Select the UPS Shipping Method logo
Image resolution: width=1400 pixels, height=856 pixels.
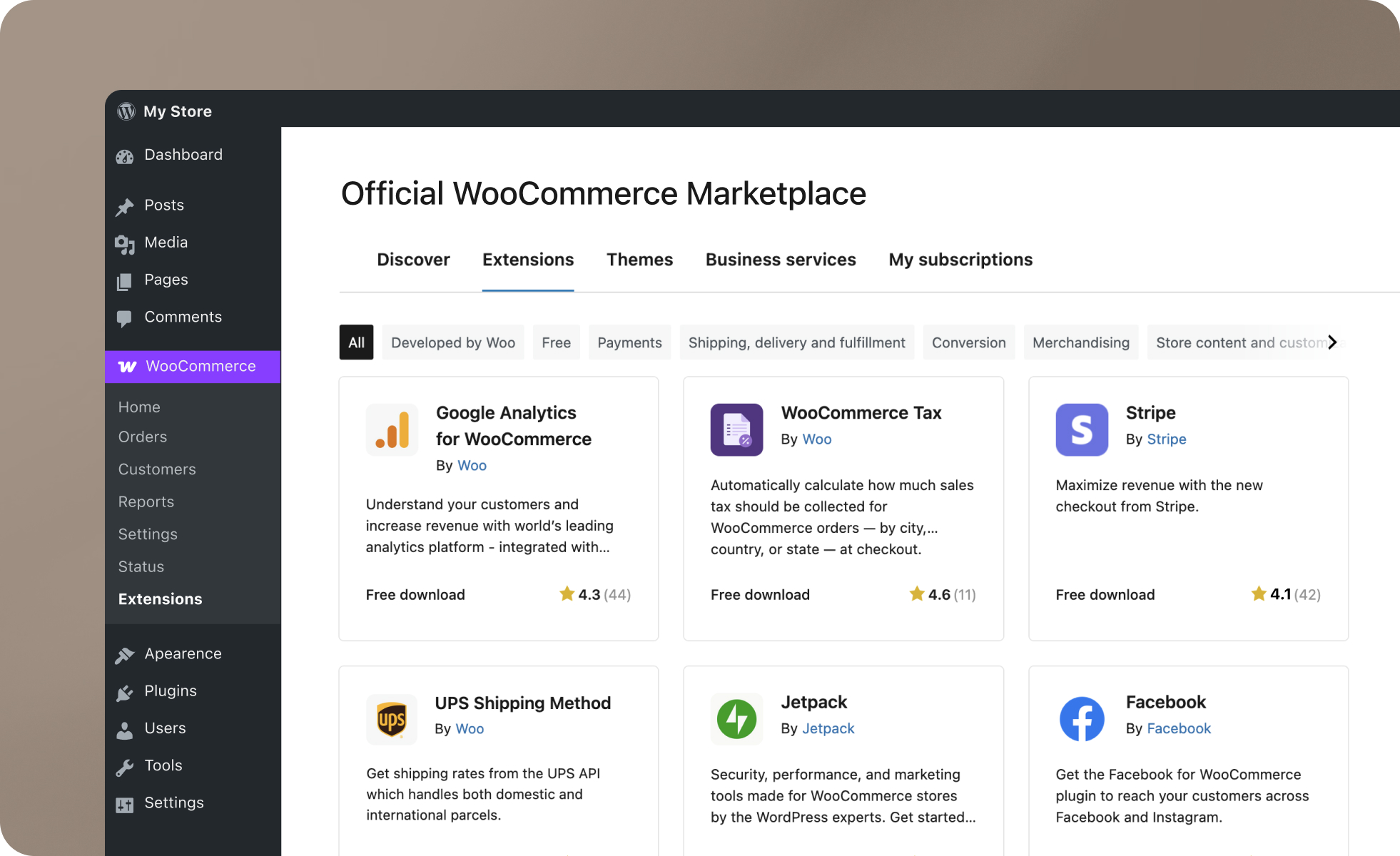tap(392, 719)
